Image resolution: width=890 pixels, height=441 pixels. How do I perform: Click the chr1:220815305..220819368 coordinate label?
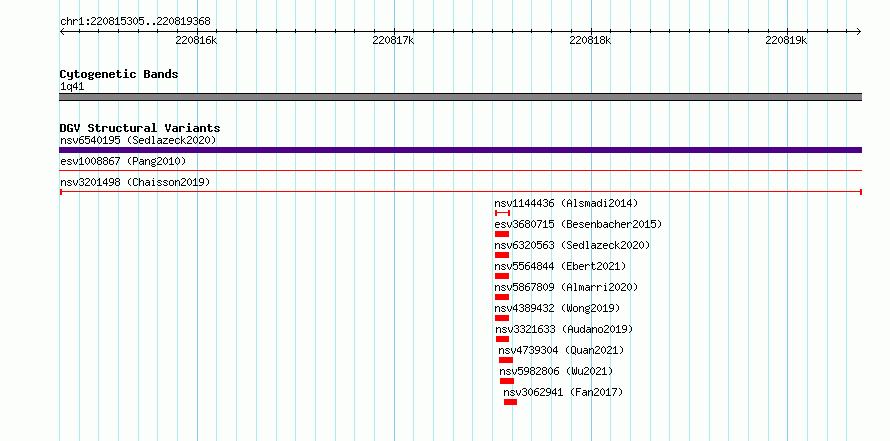(135, 22)
